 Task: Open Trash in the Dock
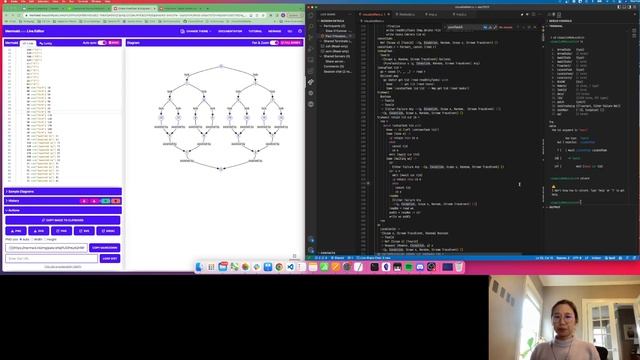[x=459, y=267]
